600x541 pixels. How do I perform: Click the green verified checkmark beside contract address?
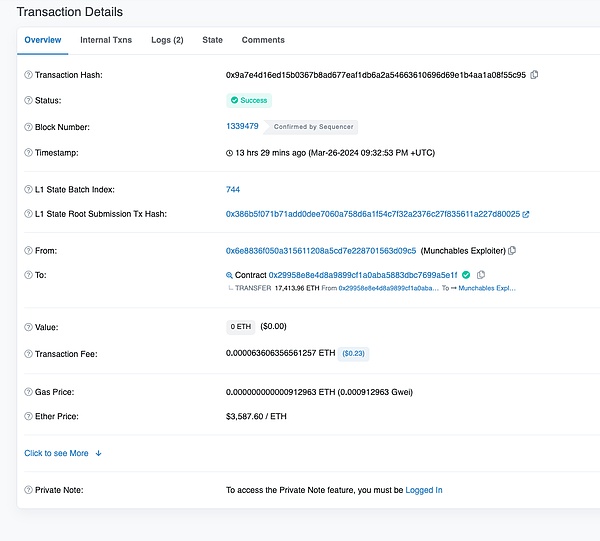(x=466, y=275)
